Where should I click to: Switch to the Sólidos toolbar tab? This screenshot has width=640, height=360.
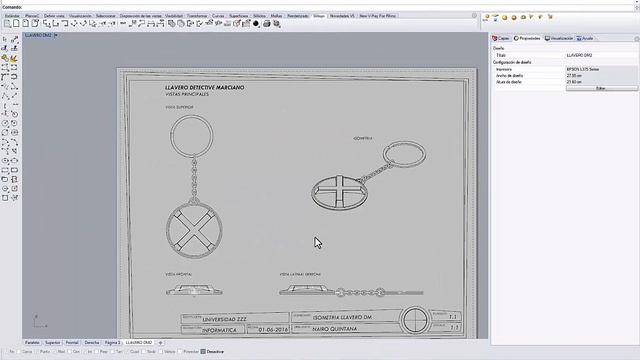(259, 16)
